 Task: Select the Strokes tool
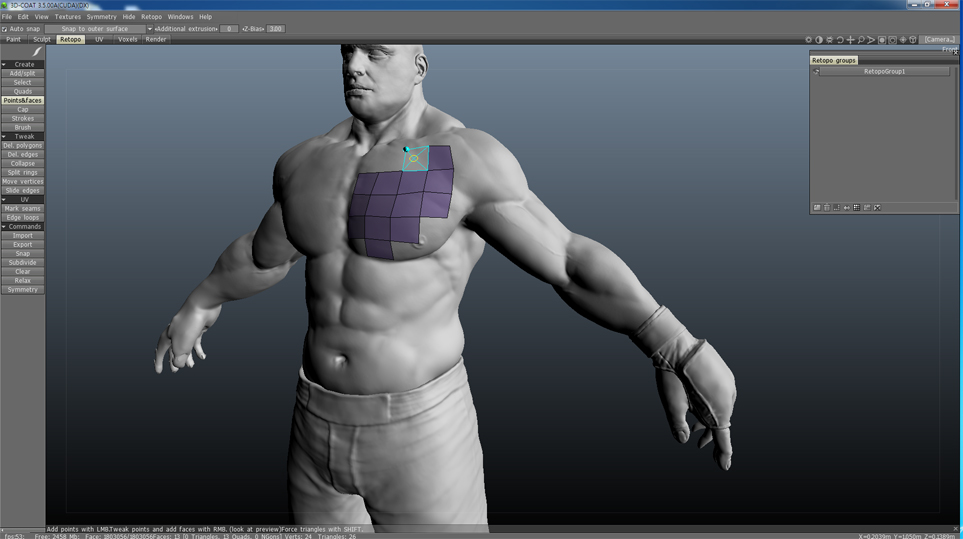point(23,118)
